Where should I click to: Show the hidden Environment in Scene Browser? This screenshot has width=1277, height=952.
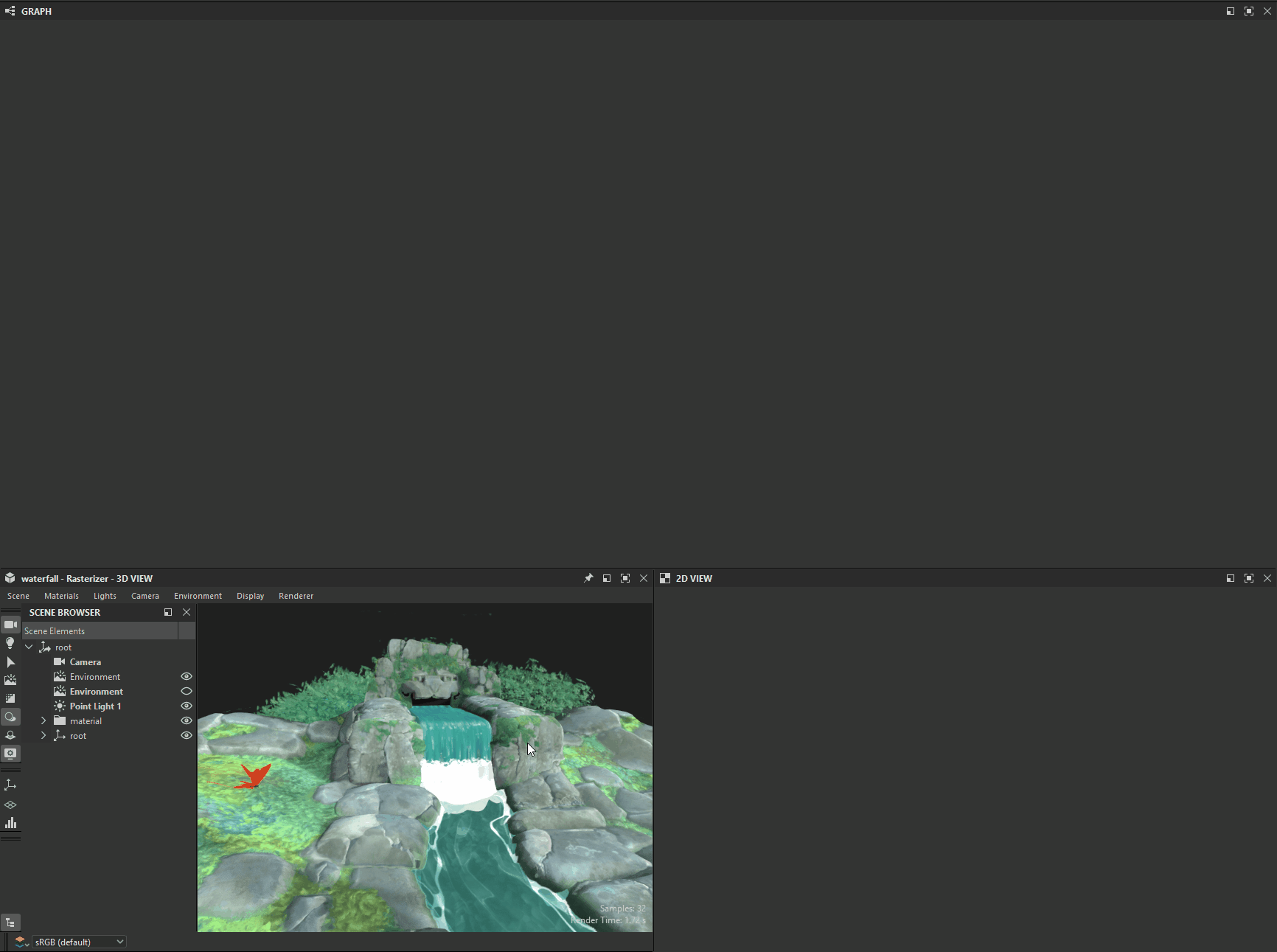[x=186, y=691]
